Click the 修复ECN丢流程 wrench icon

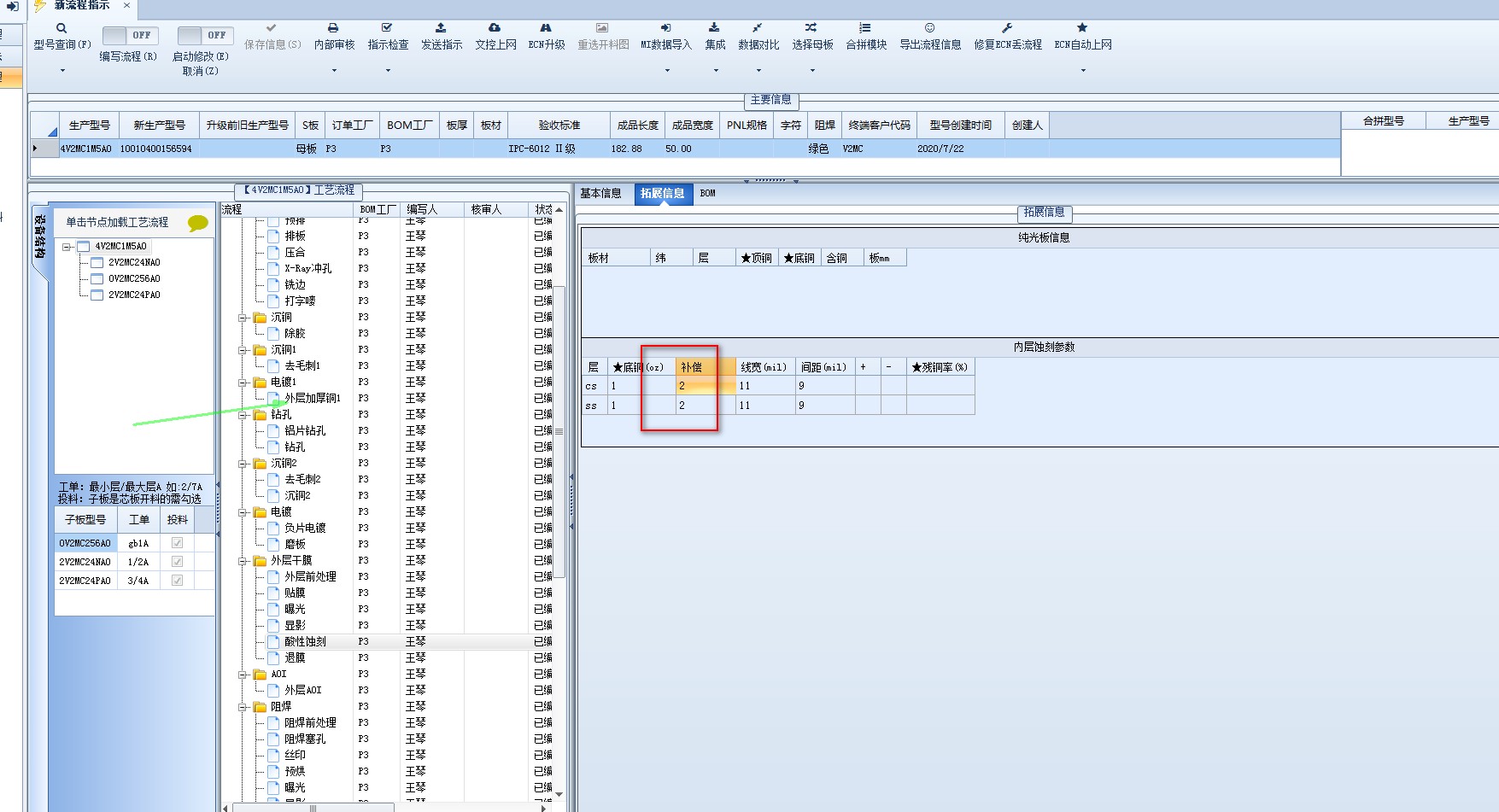tap(1007, 28)
